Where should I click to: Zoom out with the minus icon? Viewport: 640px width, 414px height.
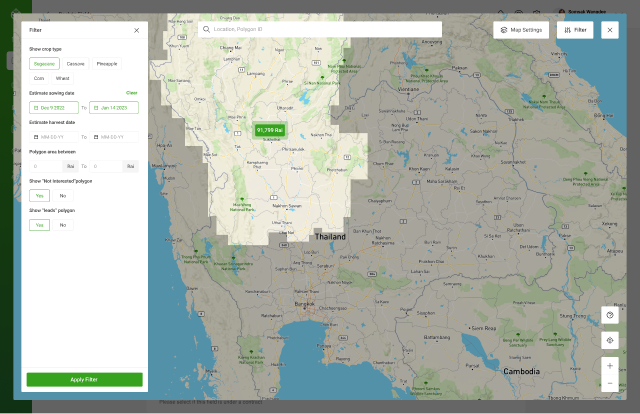coord(610,383)
